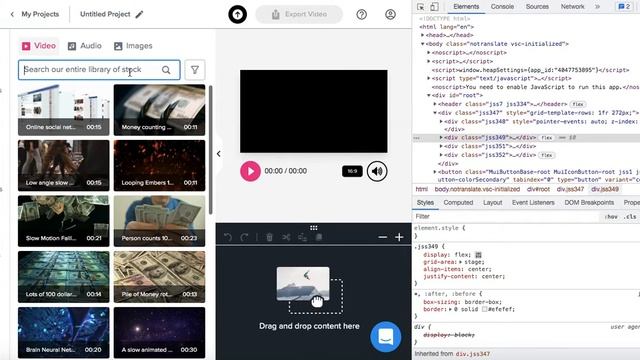Zoom out timeline with minus icon
The image size is (640, 360).
[382, 237]
